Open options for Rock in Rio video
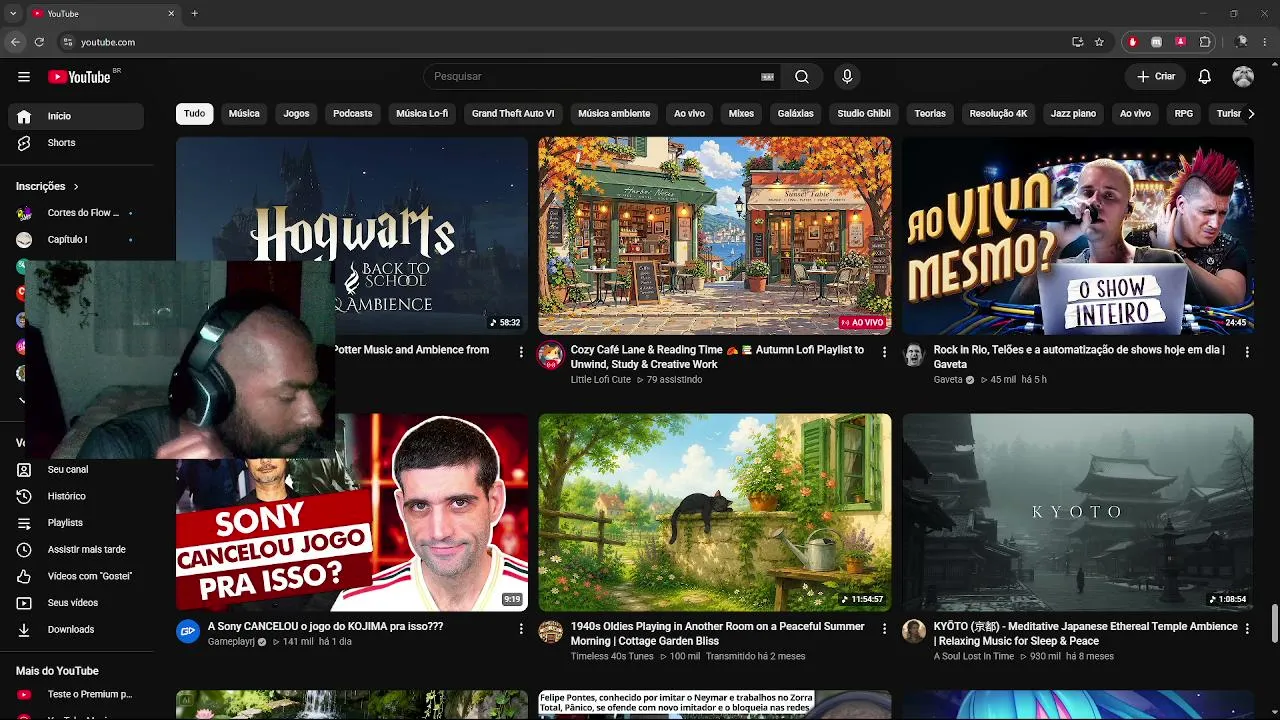Viewport: 1280px width, 720px height. [x=1247, y=352]
